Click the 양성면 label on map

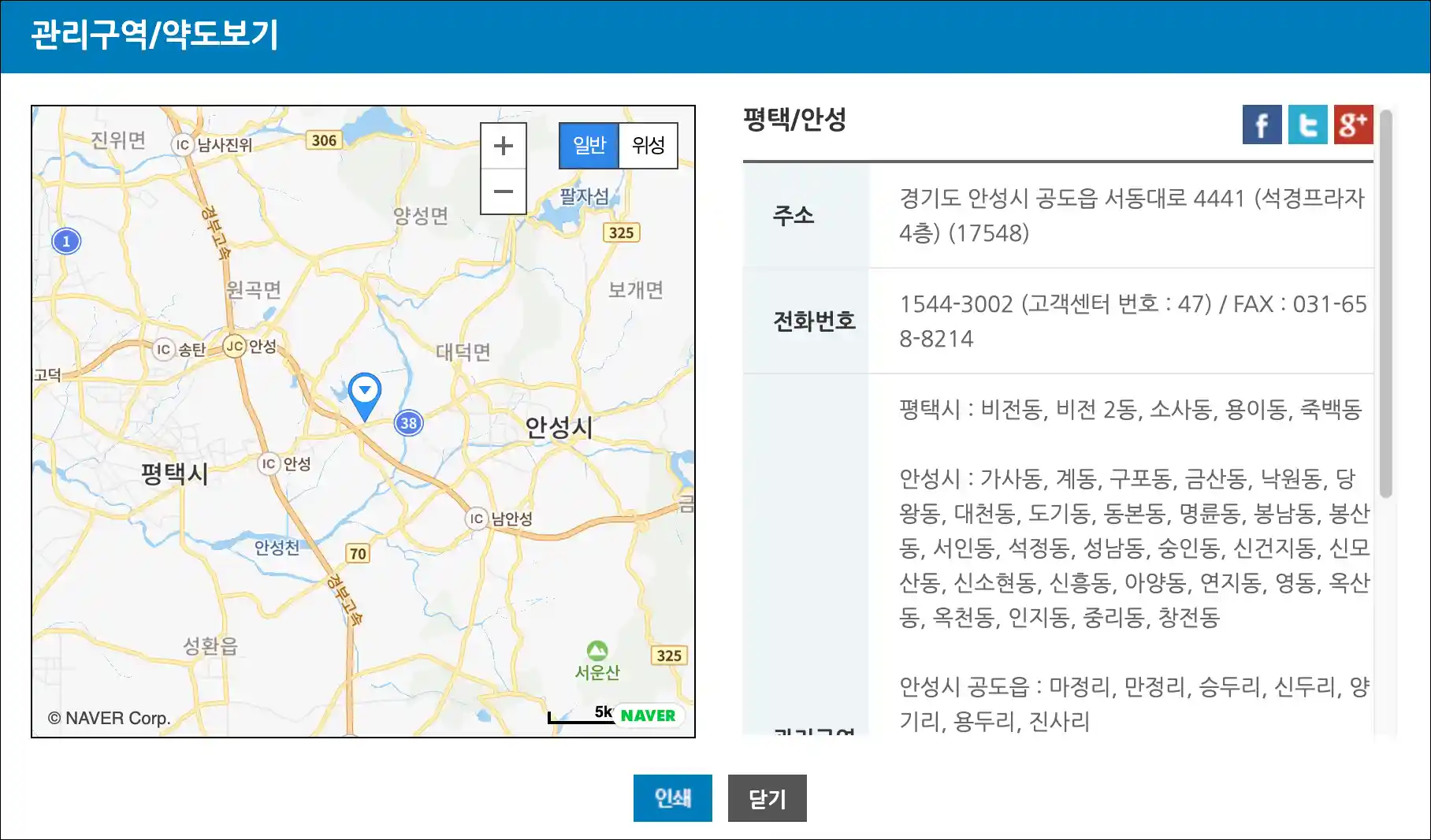coord(421,215)
